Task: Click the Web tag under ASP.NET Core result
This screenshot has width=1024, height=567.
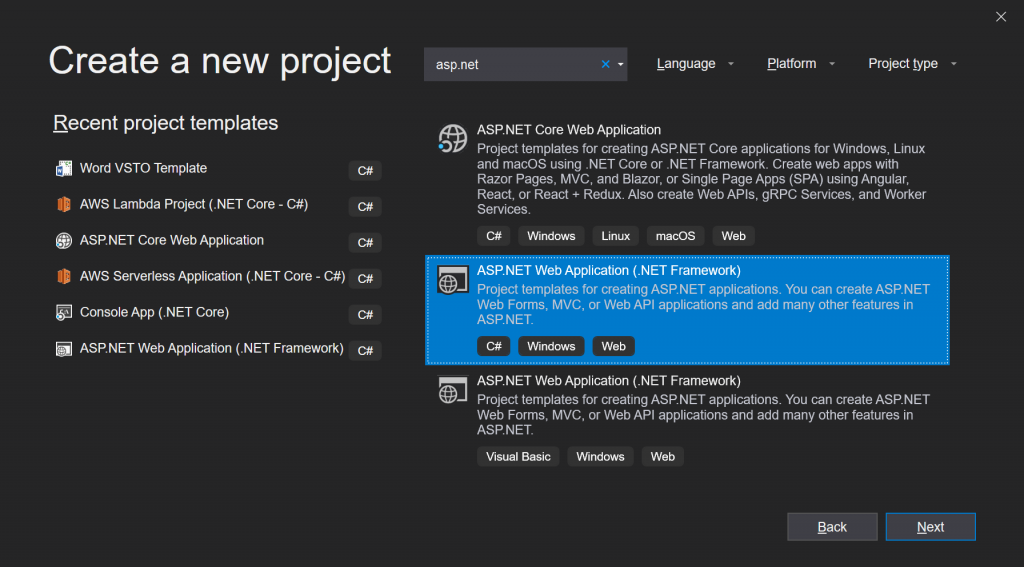Action: 733,236
